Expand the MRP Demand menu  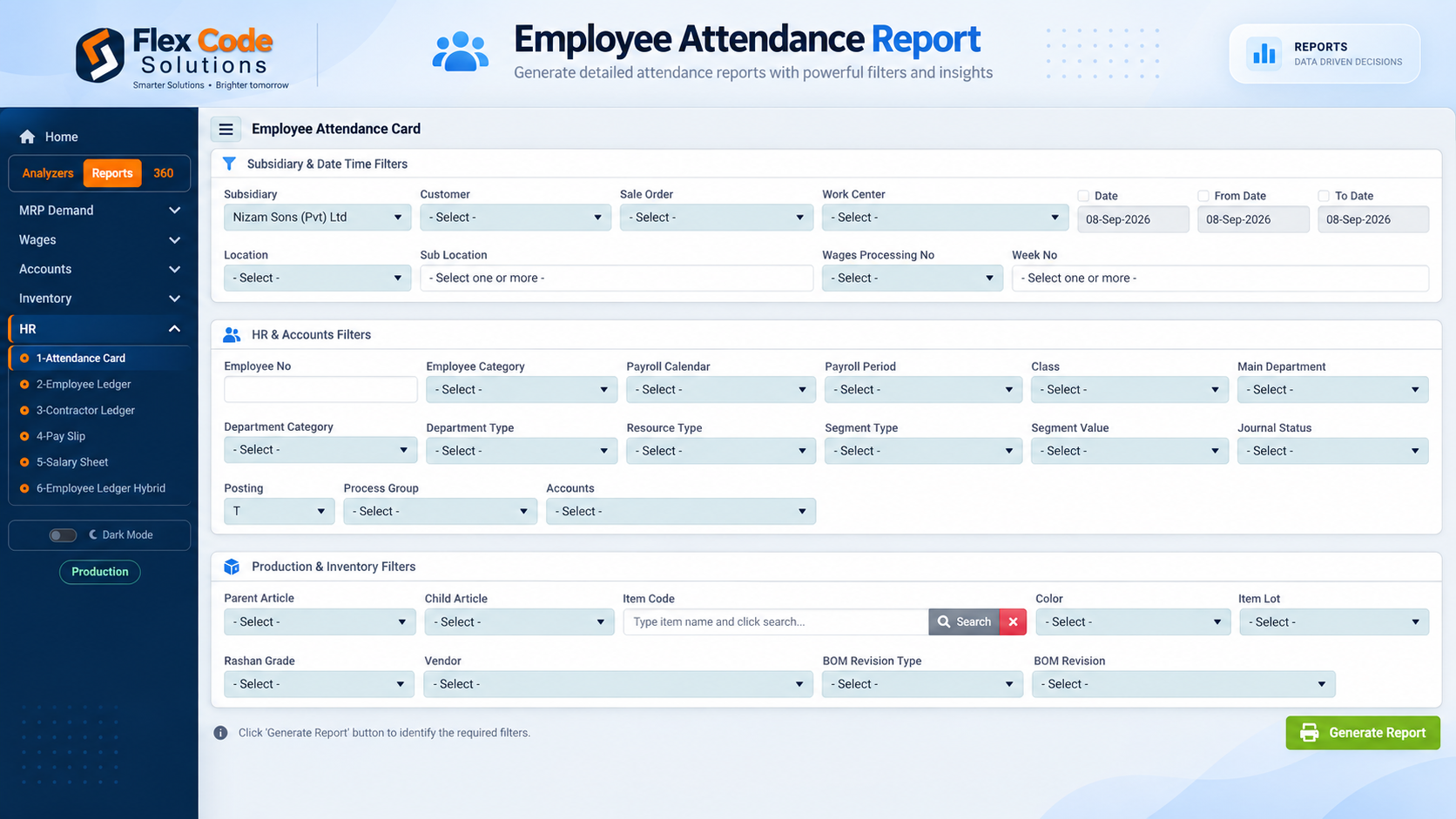point(98,211)
